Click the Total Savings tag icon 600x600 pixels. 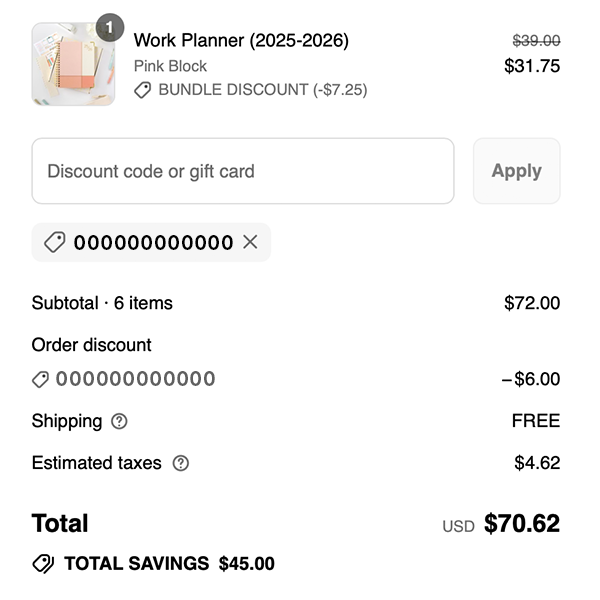43,564
